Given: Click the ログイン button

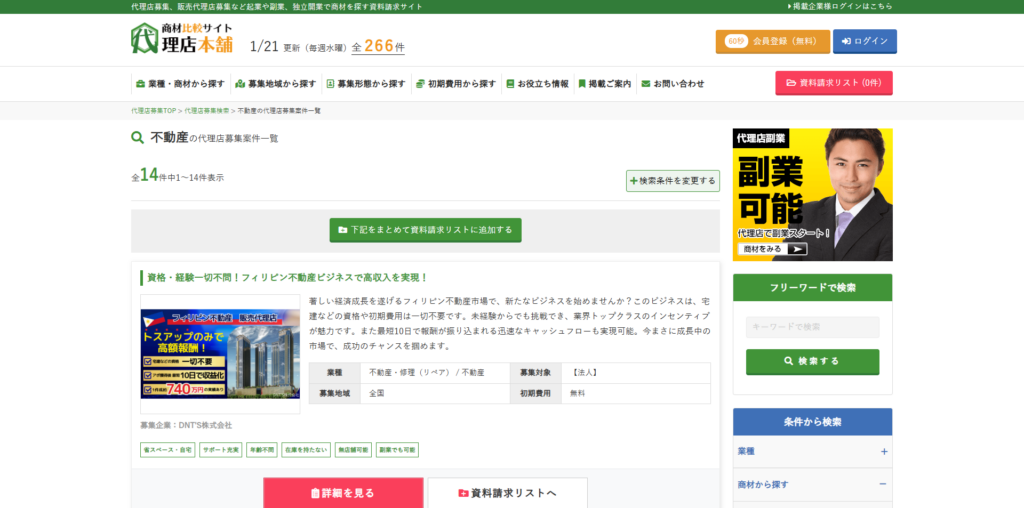Looking at the screenshot, I should coord(864,41).
